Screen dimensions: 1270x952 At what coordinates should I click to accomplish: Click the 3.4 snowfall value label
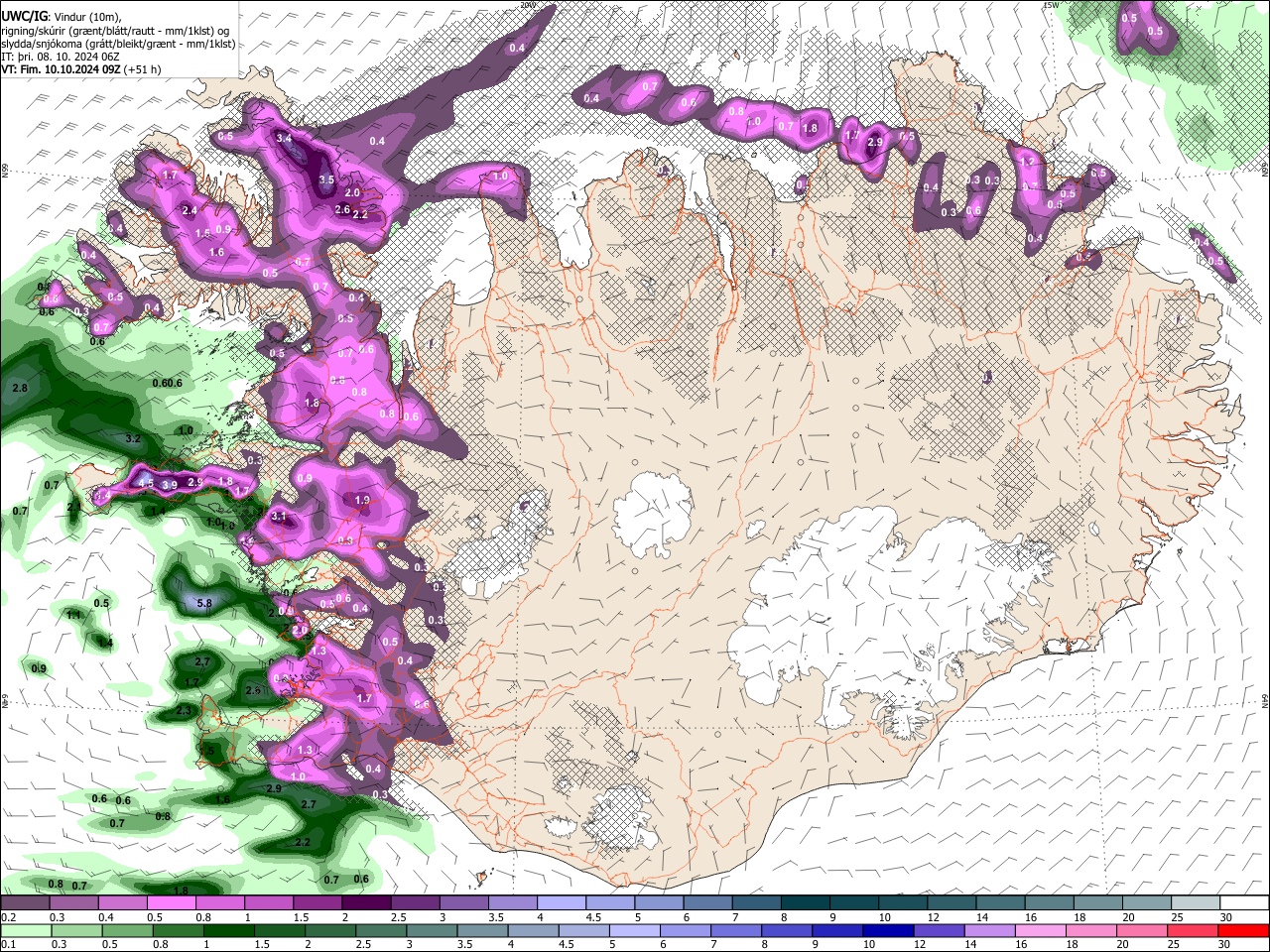click(x=284, y=138)
